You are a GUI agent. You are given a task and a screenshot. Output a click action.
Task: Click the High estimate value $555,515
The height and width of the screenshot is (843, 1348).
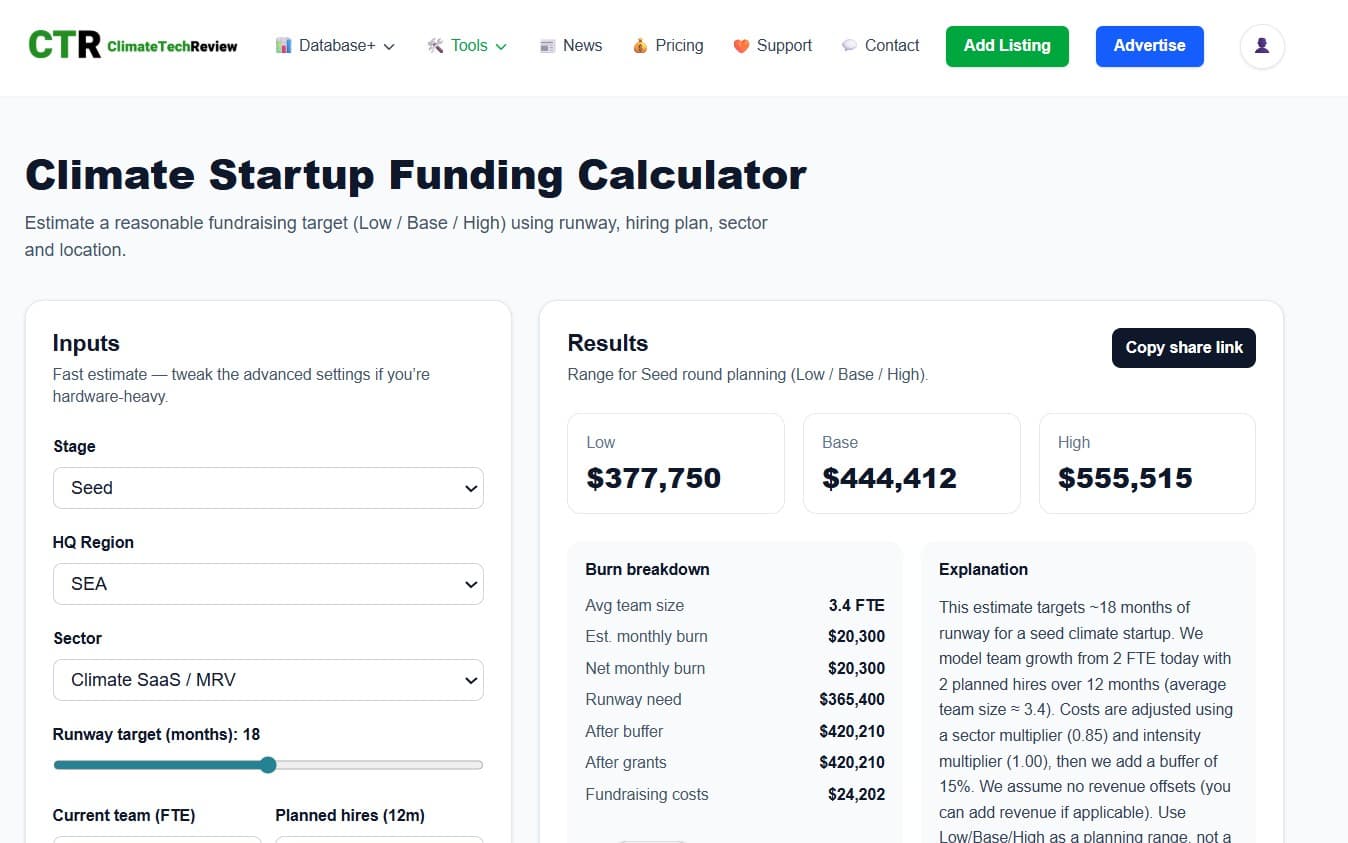tap(1125, 478)
